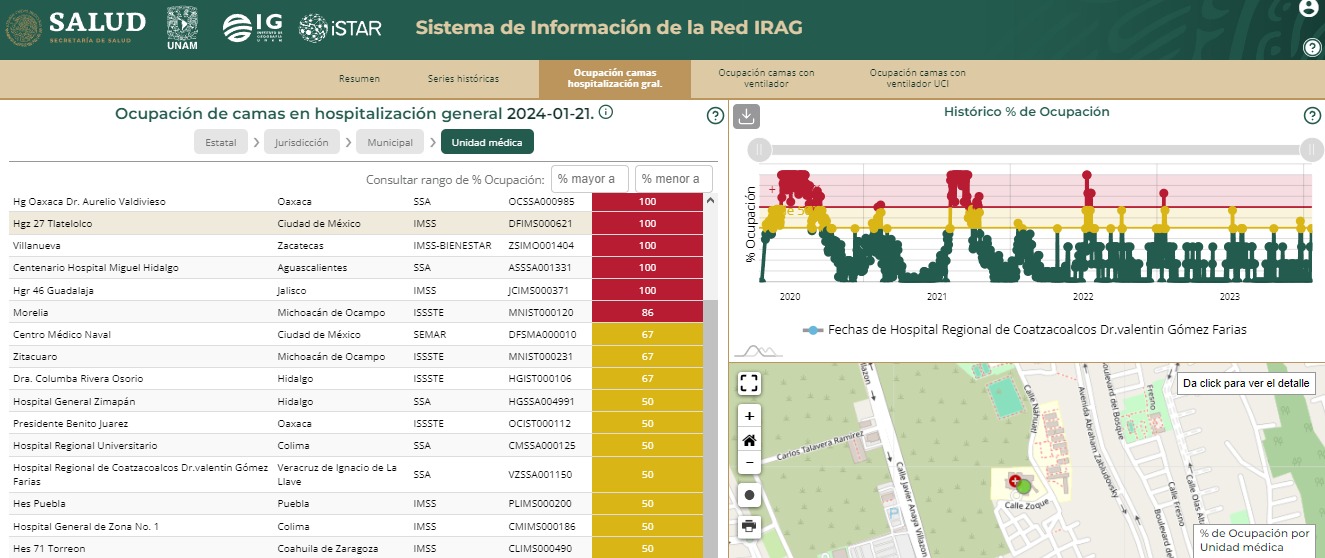
Task: Print the map
Action: coord(749,526)
